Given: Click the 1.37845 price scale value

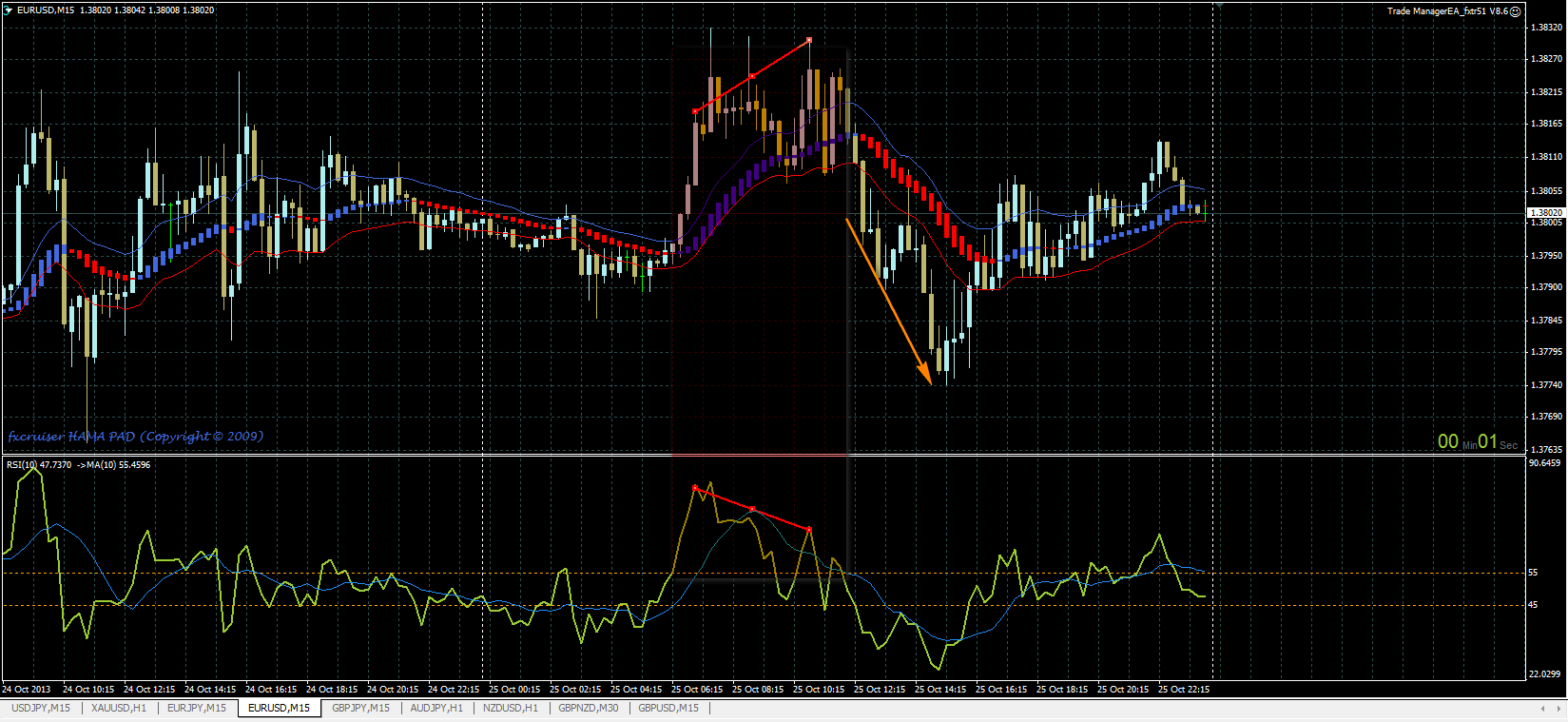Looking at the screenshot, I should click(x=1546, y=321).
